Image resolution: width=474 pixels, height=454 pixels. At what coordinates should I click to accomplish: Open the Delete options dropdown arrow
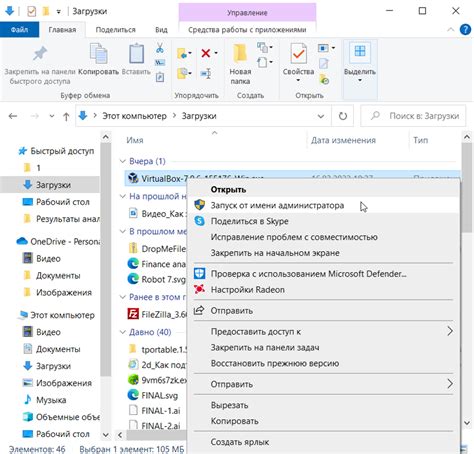point(216,53)
